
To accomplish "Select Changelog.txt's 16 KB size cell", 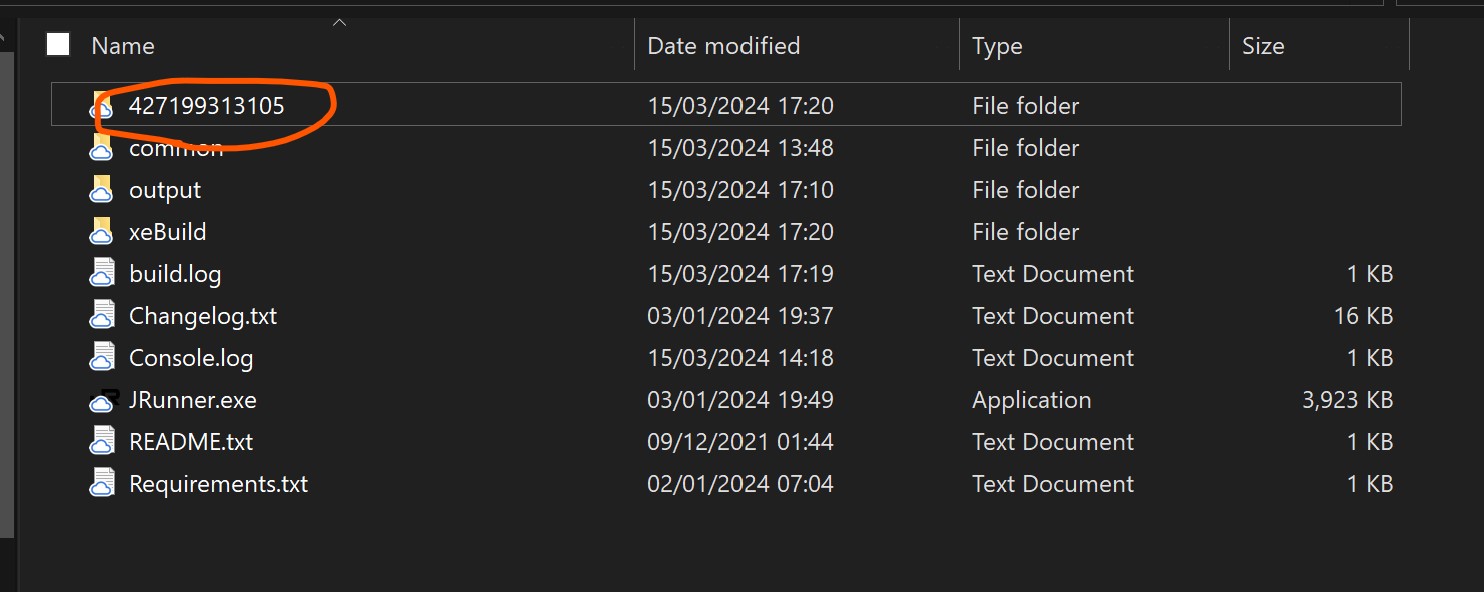I will [1363, 316].
